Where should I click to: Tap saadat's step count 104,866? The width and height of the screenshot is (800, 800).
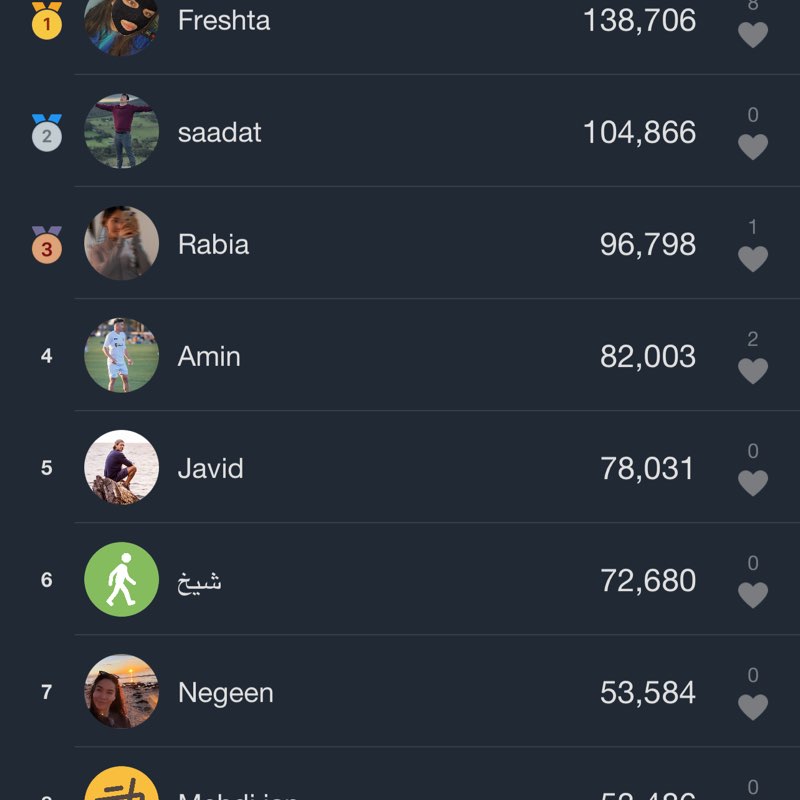point(639,132)
